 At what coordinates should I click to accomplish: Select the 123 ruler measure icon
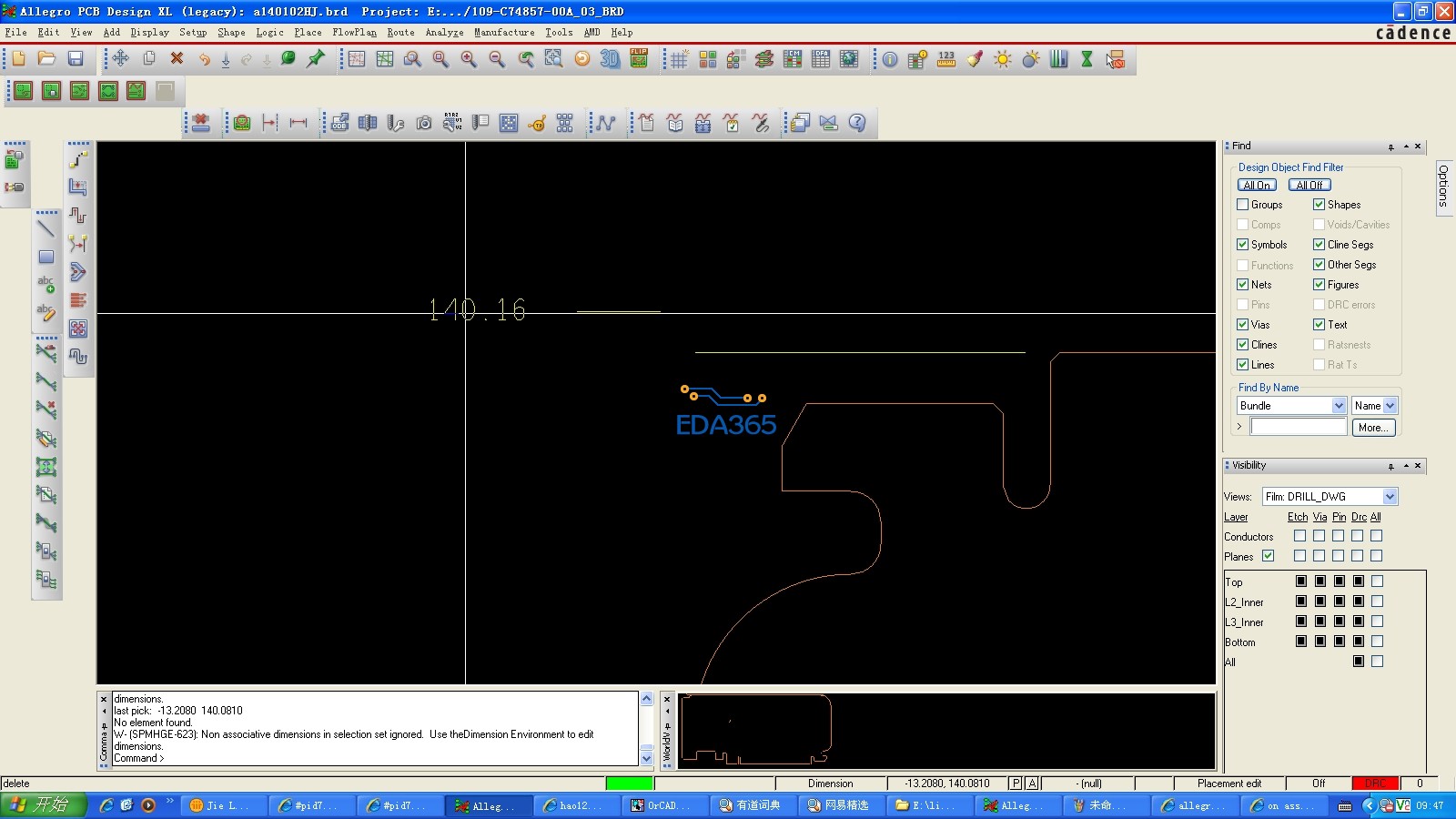pyautogui.click(x=946, y=59)
